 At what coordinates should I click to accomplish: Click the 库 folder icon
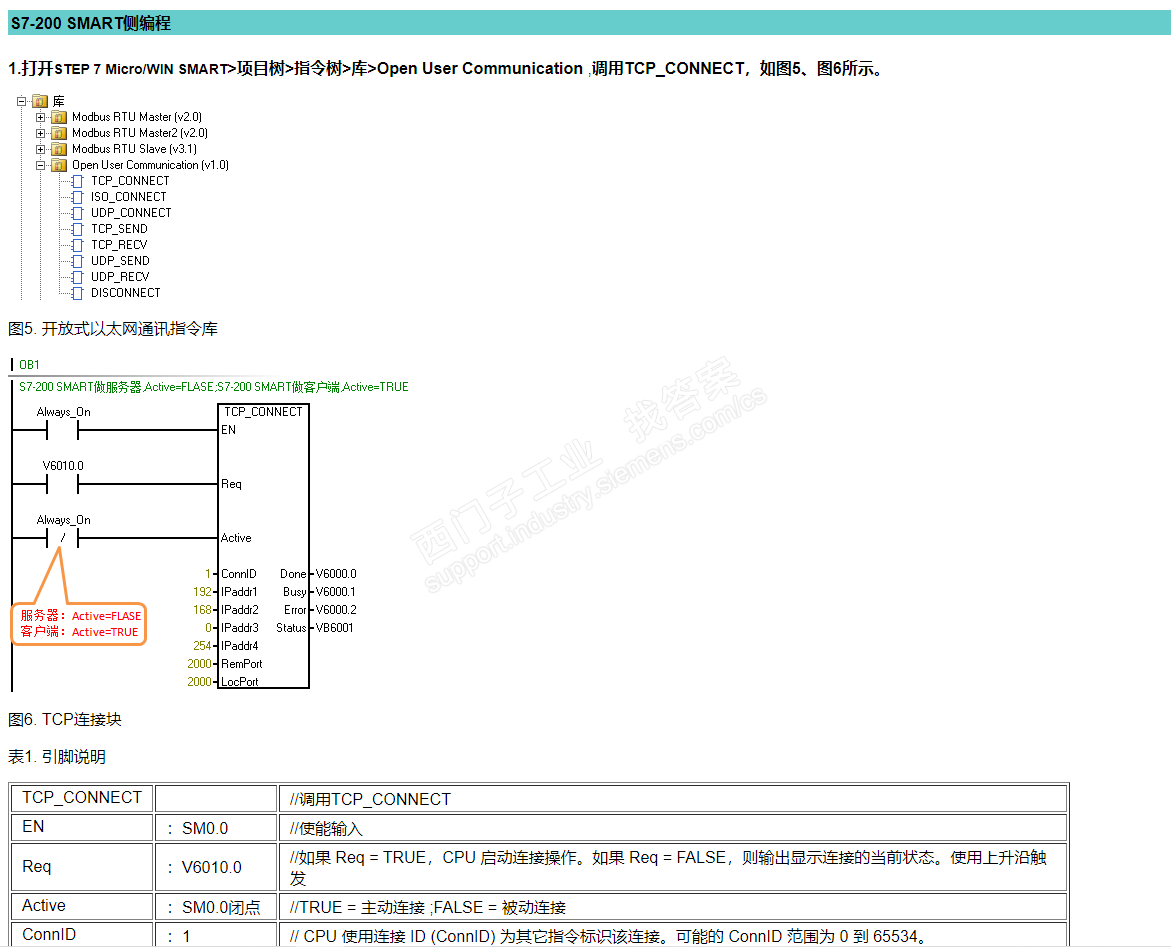click(40, 101)
